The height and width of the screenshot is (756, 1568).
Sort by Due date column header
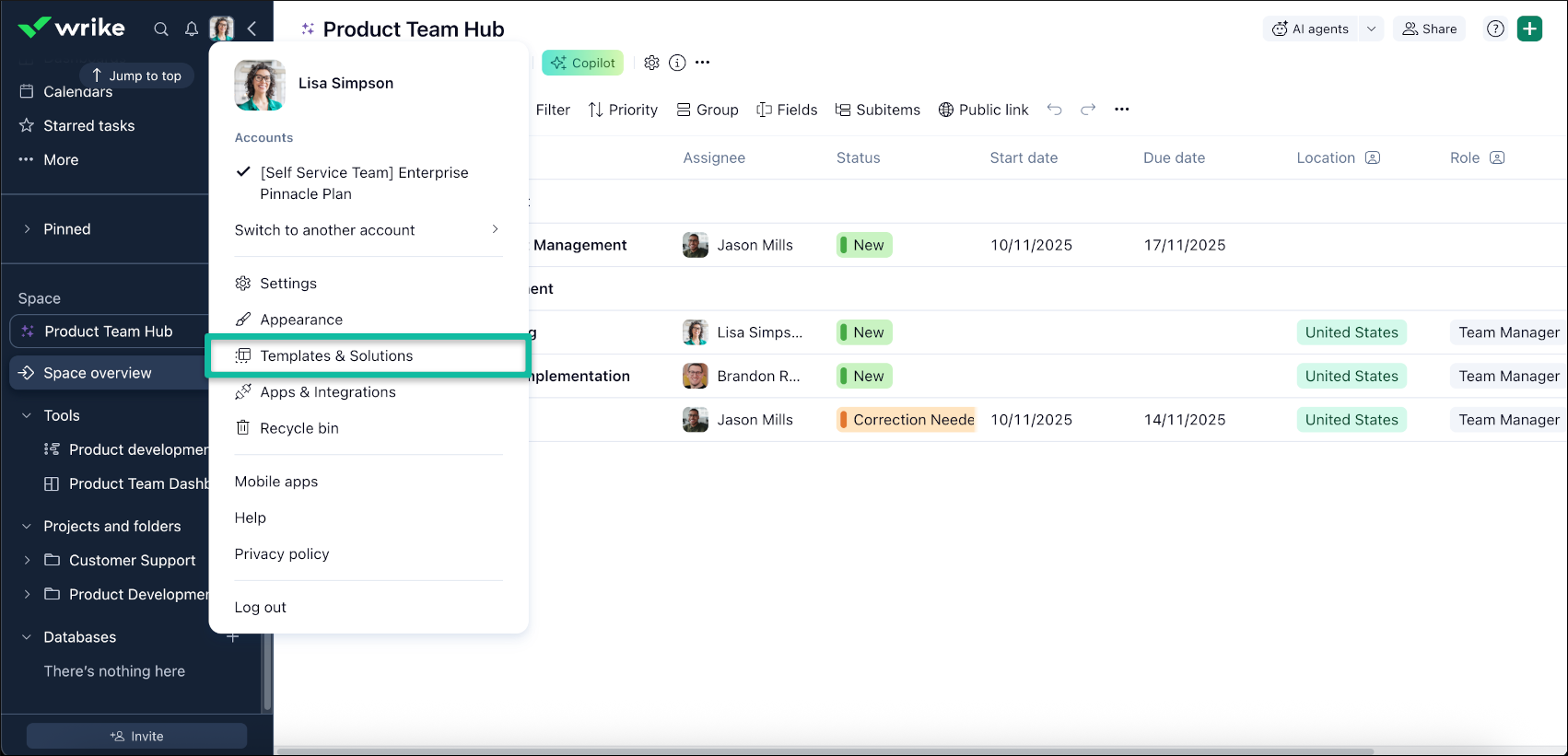click(1174, 157)
